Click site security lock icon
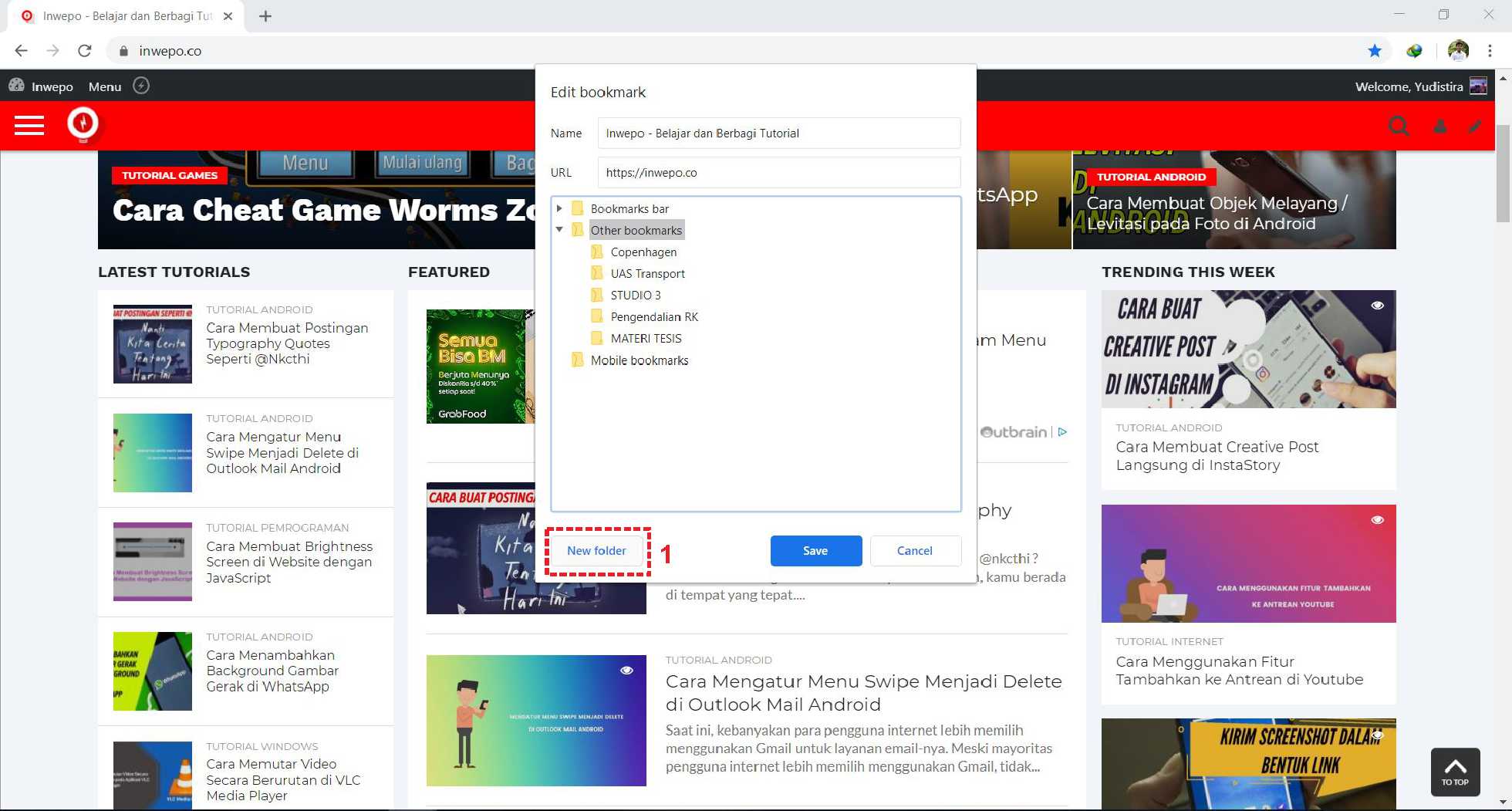 pos(123,51)
